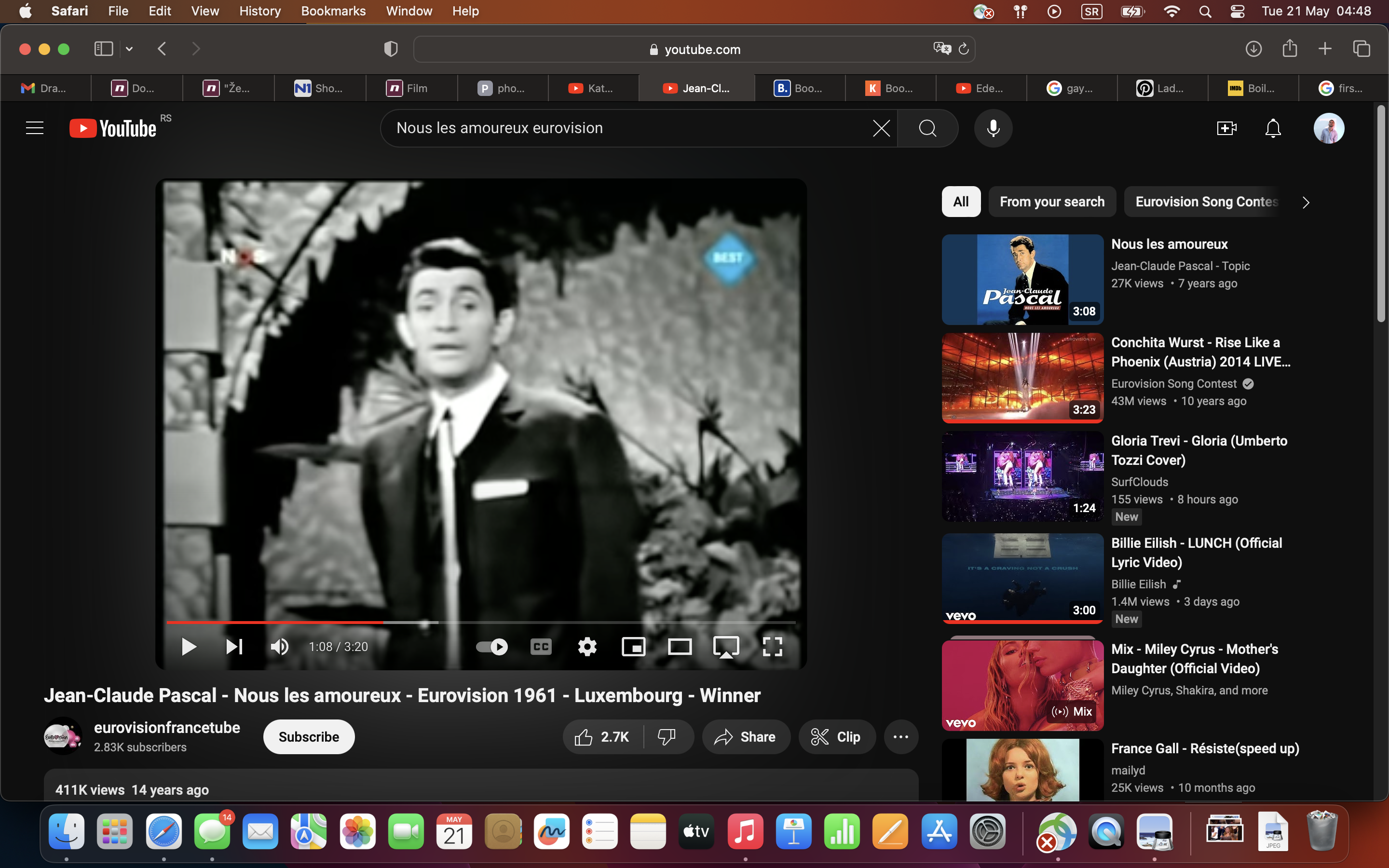Screen dimensions: 1389x868
Task: Open Spotlight search in menu bar
Action: point(1205,11)
